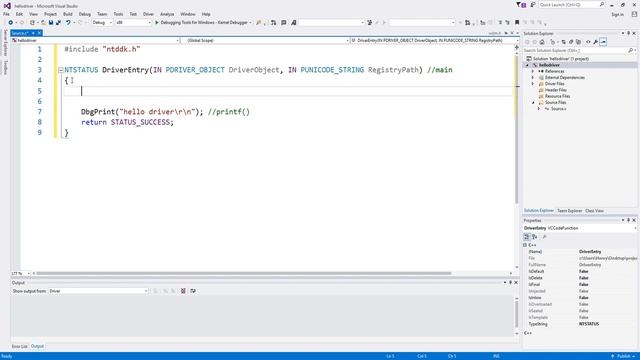Select the hellodriver project node
Screen dimensions: 640x360
(x=549, y=65)
